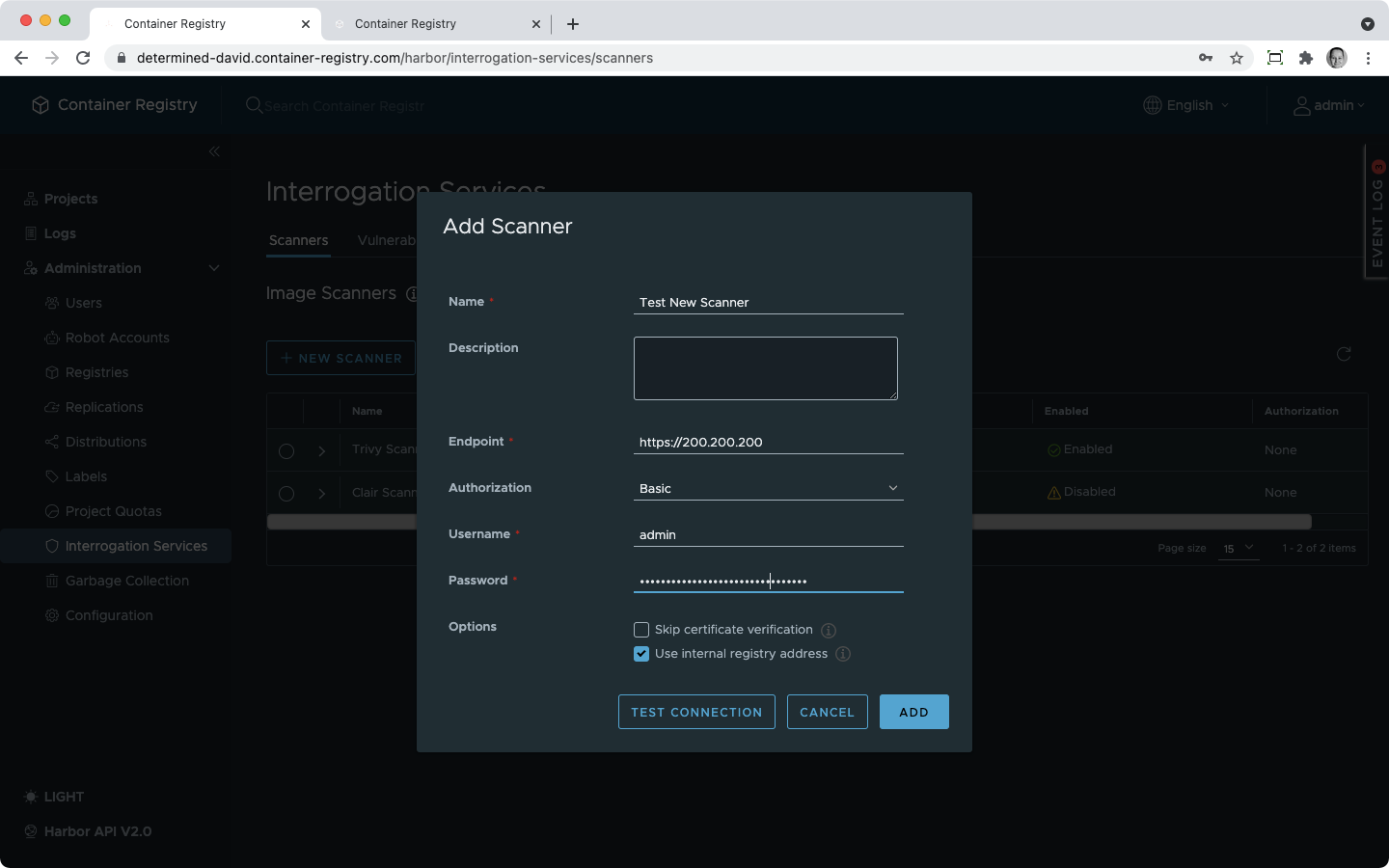1389x868 pixels.
Task: Click into the Password input field
Action: click(x=769, y=581)
